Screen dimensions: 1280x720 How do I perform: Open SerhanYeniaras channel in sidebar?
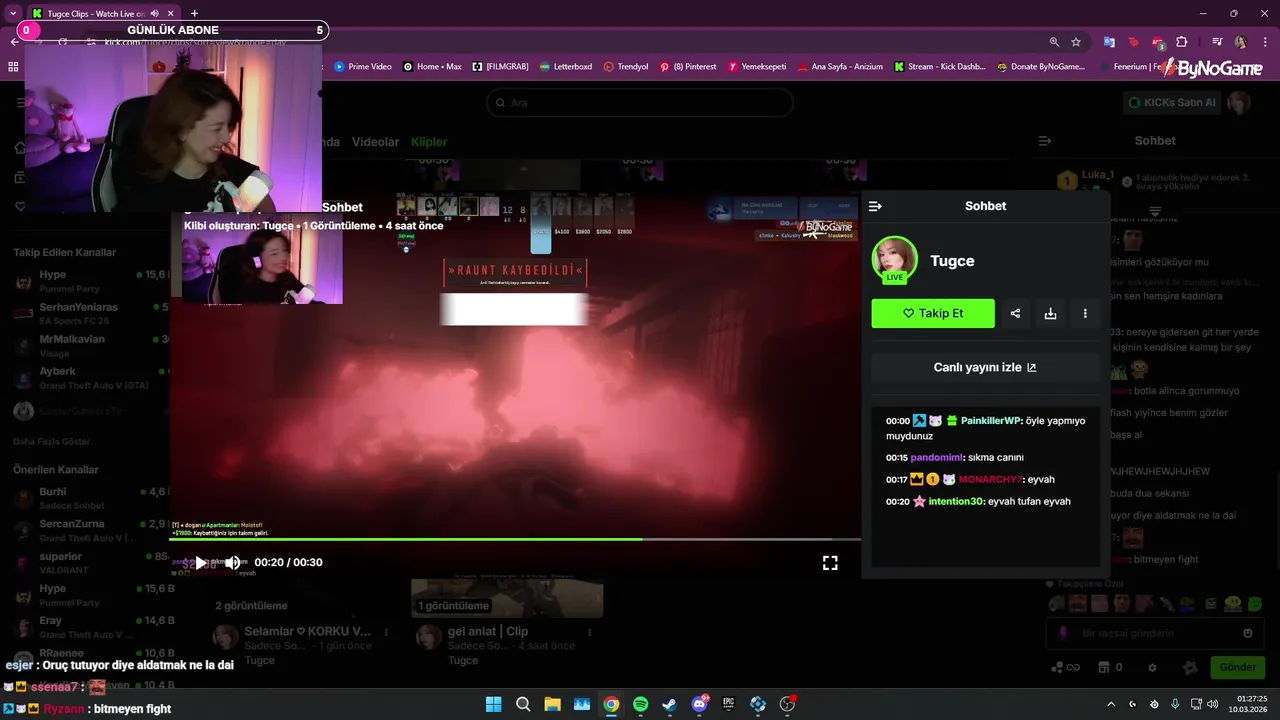[90, 313]
